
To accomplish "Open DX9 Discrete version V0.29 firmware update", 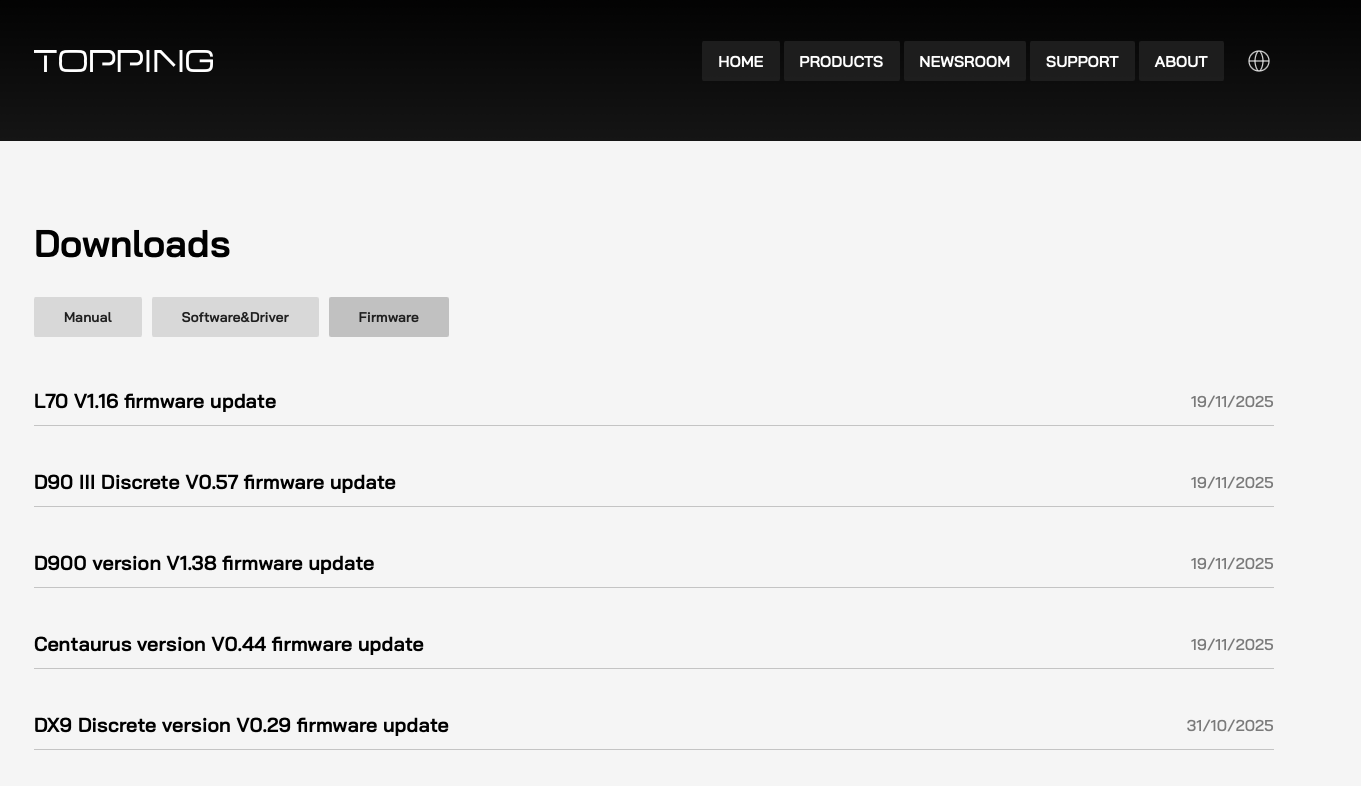I will (241, 725).
